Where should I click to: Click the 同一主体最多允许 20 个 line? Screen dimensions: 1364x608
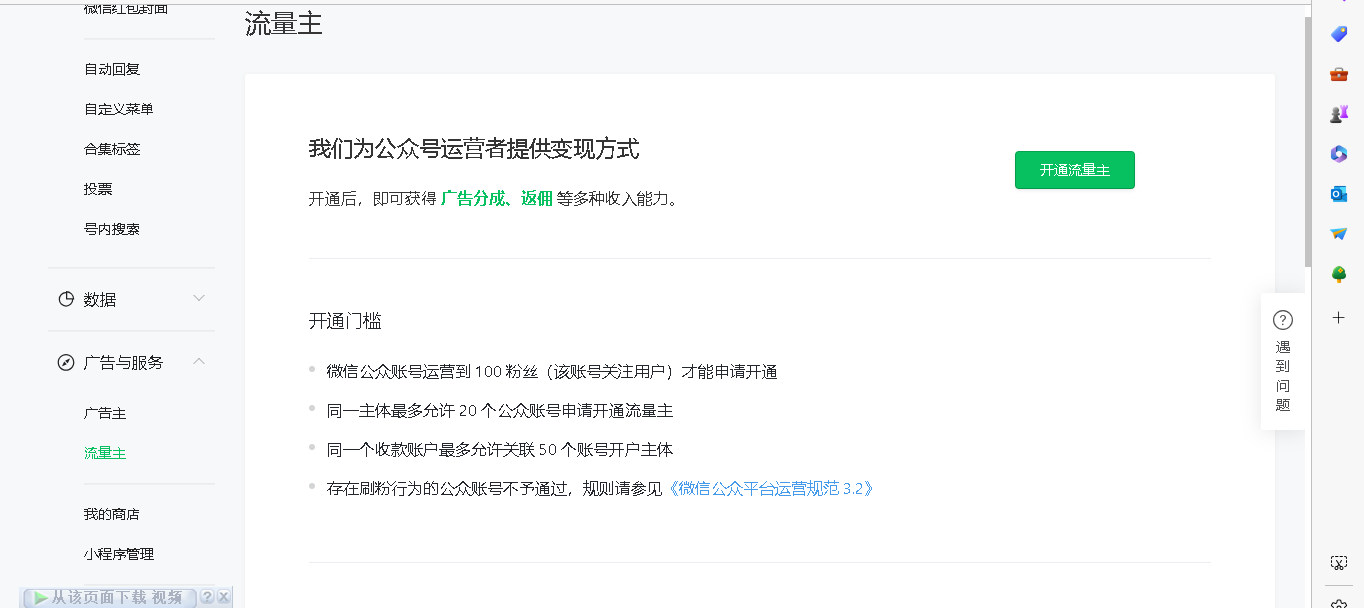(x=500, y=411)
